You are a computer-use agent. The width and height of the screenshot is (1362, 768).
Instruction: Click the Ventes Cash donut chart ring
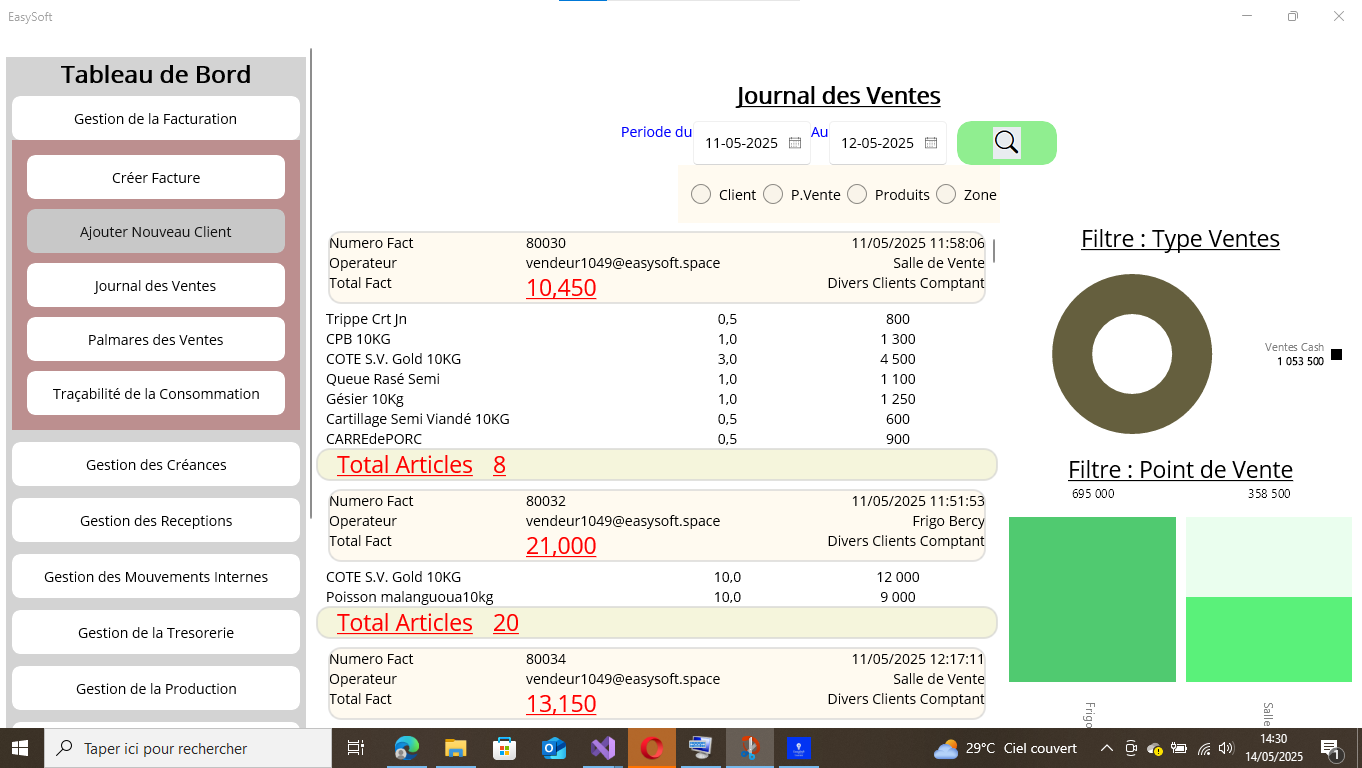pos(1072,355)
